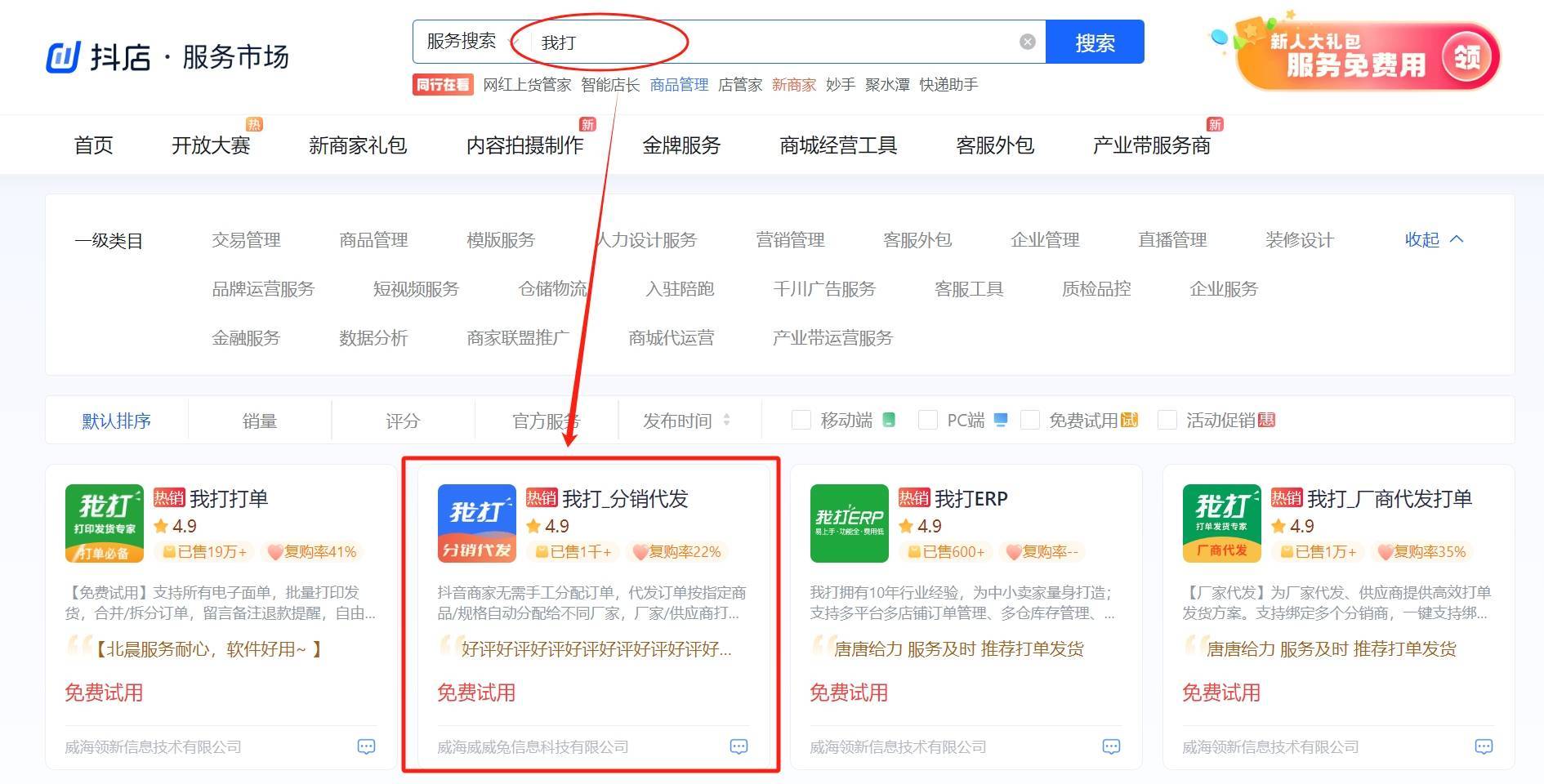Click the 我打 分销代发 app logo
This screenshot has height=784, width=1544.
click(477, 523)
